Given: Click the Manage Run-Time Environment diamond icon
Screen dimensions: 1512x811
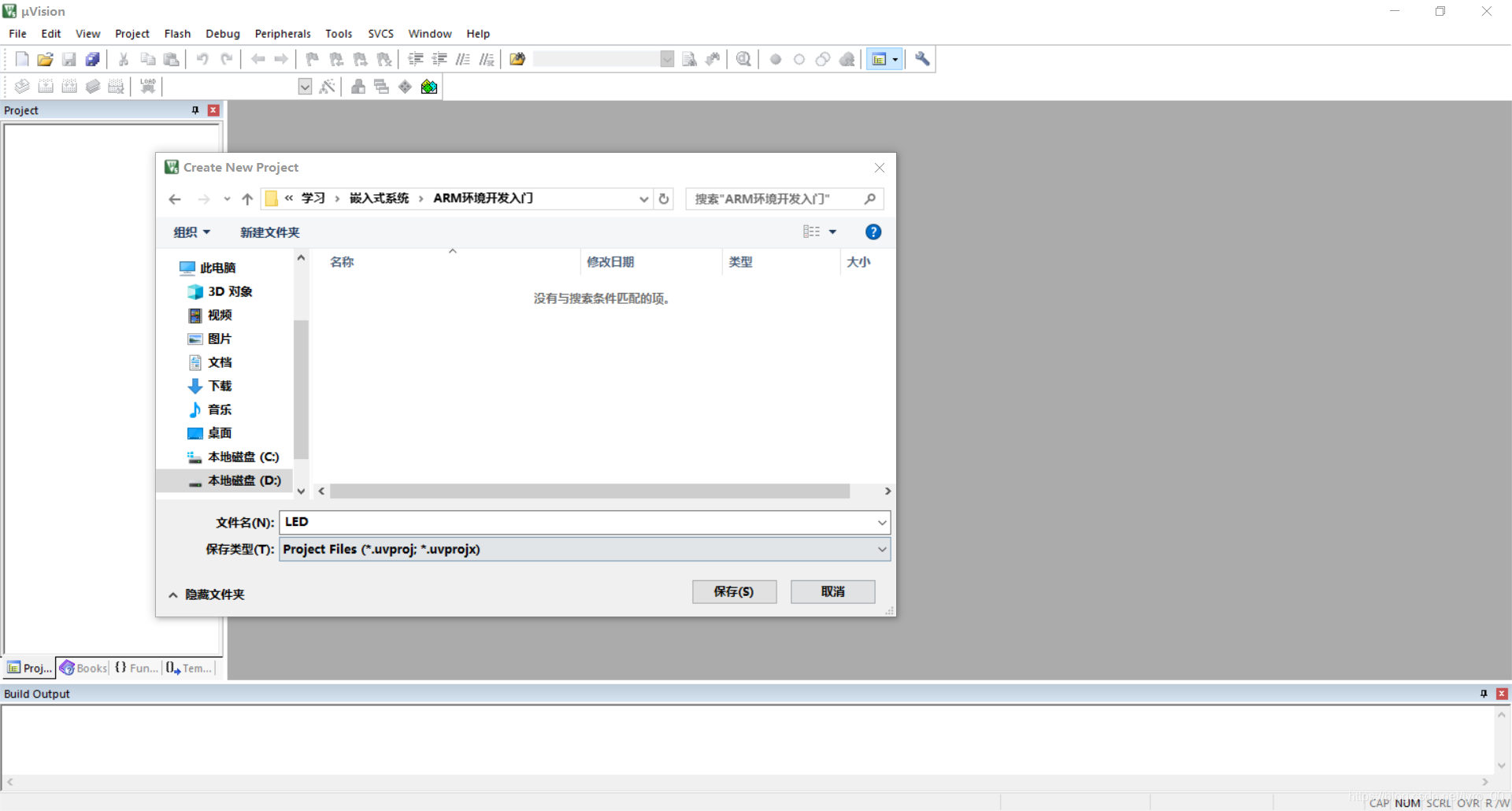Looking at the screenshot, I should [x=406, y=87].
